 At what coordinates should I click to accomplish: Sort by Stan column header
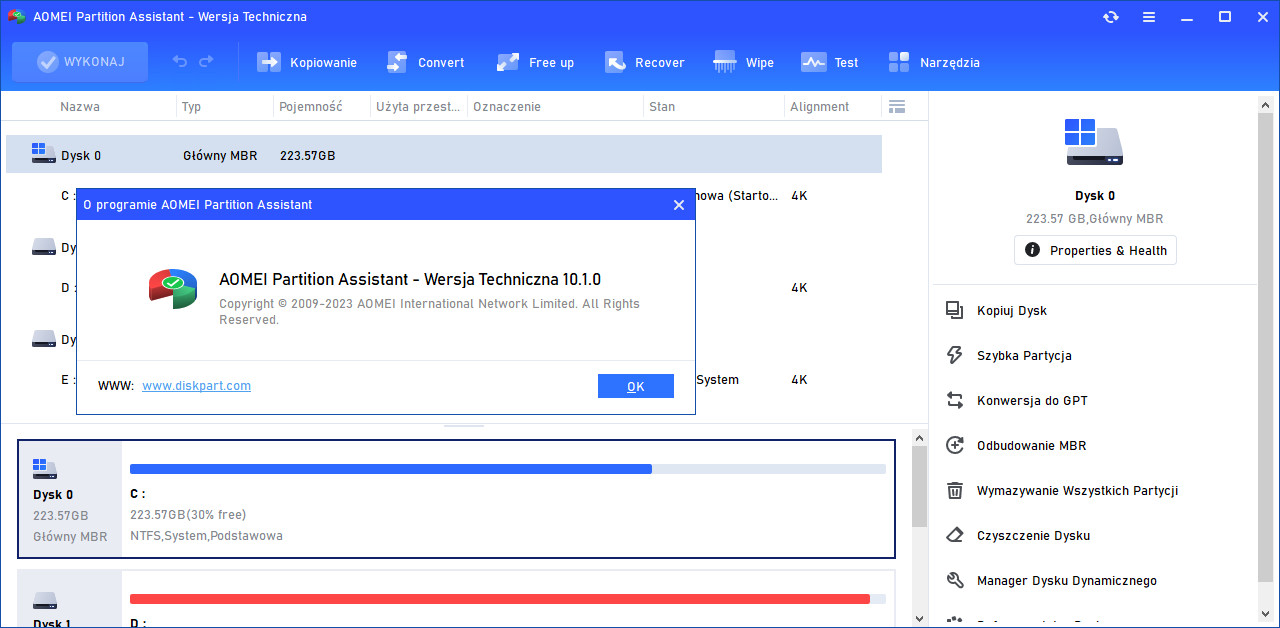coord(662,107)
